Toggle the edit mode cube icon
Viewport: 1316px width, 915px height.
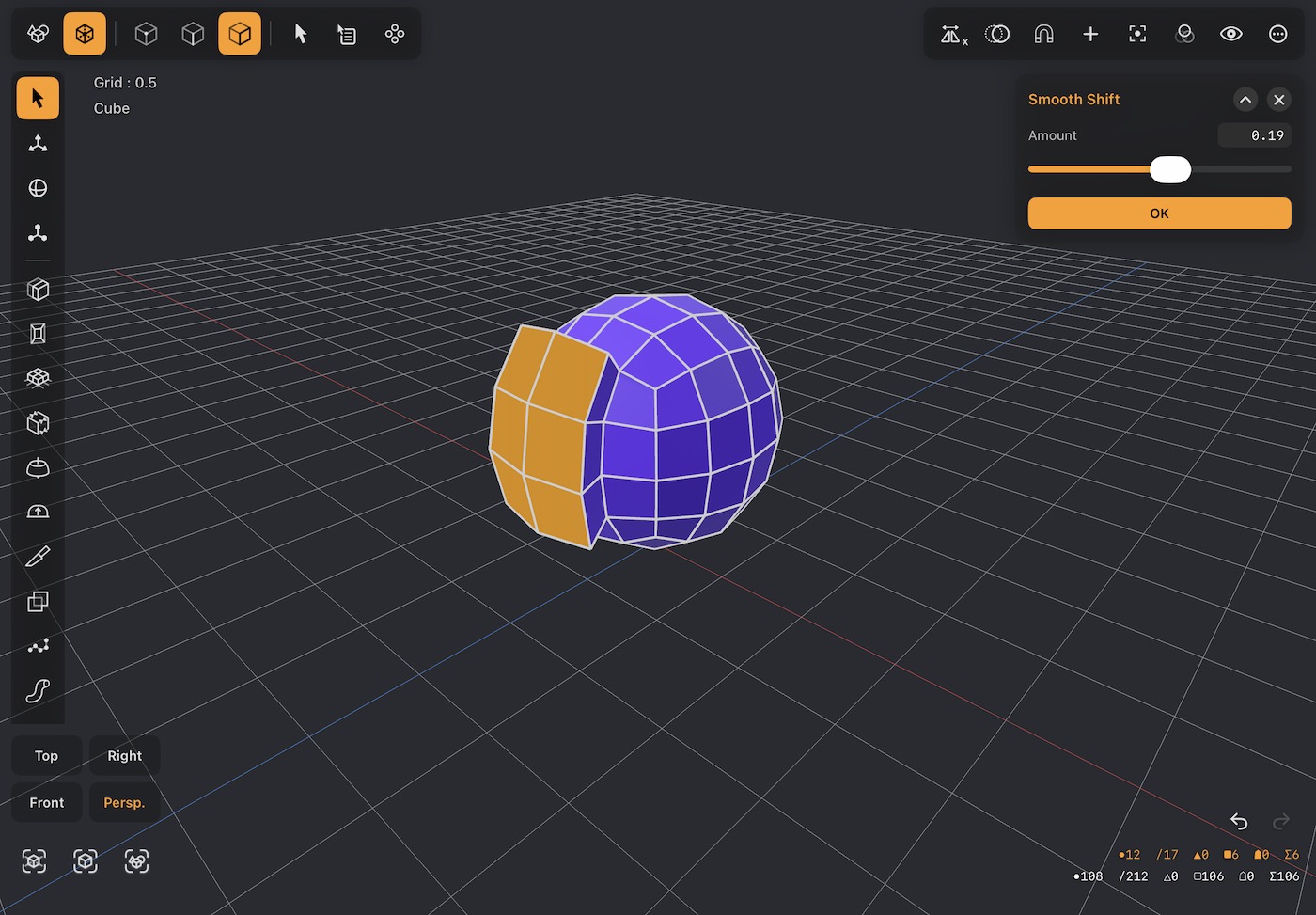85,34
